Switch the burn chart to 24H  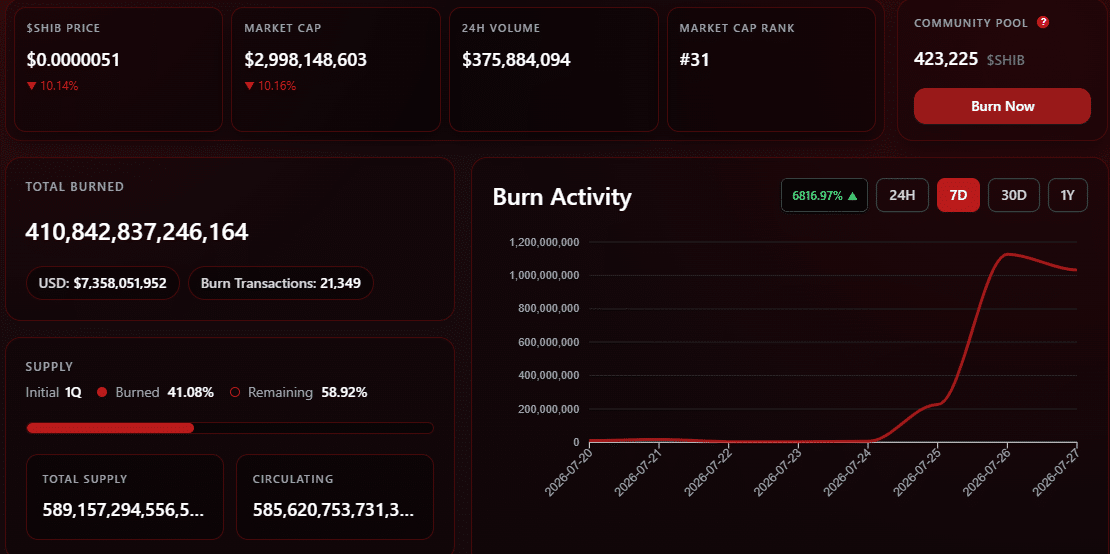pos(902,195)
